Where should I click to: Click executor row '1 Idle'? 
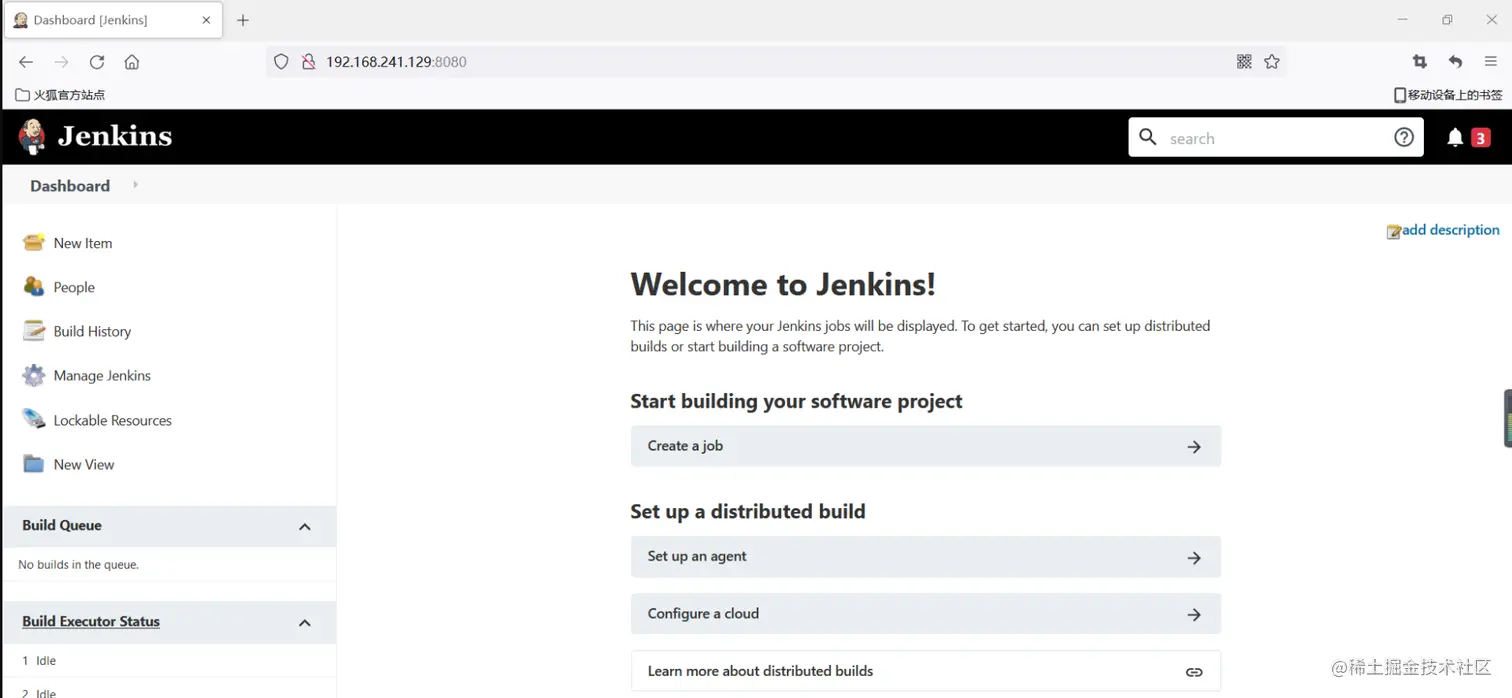tap(39, 661)
